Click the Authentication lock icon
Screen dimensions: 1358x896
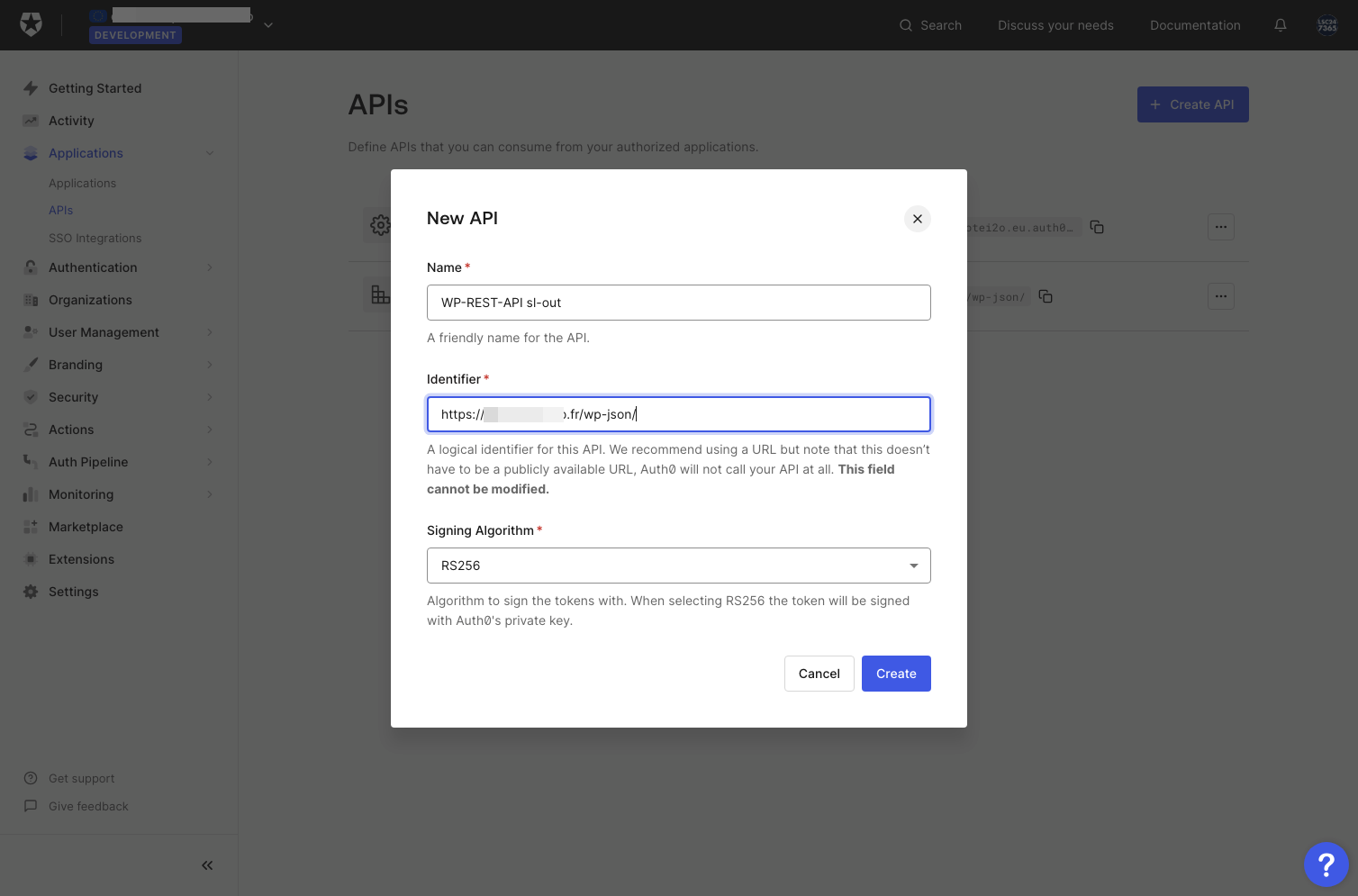[x=31, y=267]
